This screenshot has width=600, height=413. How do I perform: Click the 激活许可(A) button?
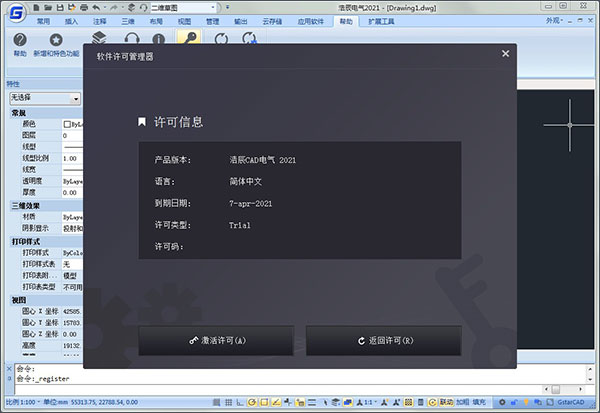click(x=216, y=341)
